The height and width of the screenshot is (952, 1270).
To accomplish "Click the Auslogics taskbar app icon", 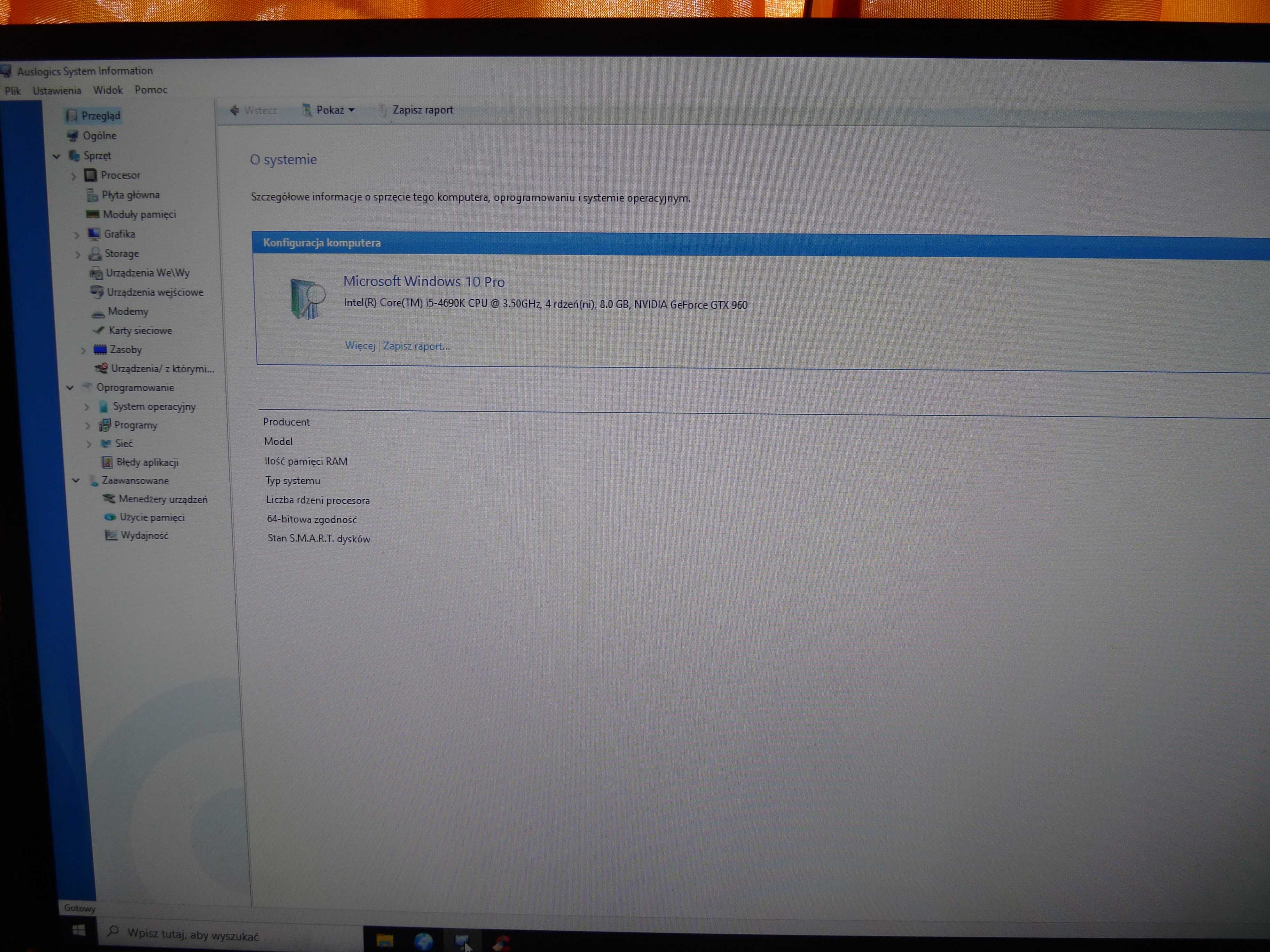I will [462, 942].
